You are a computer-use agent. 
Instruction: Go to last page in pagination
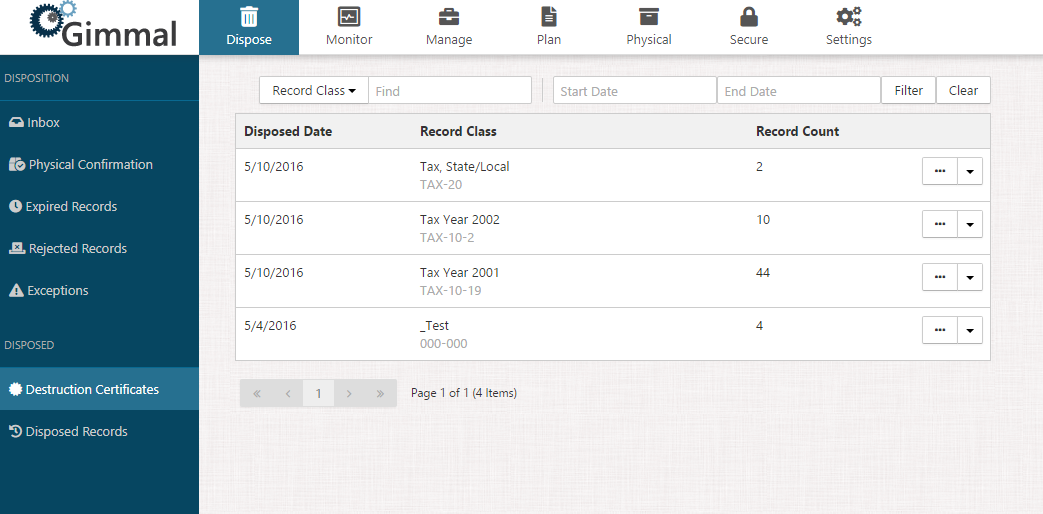(x=380, y=394)
